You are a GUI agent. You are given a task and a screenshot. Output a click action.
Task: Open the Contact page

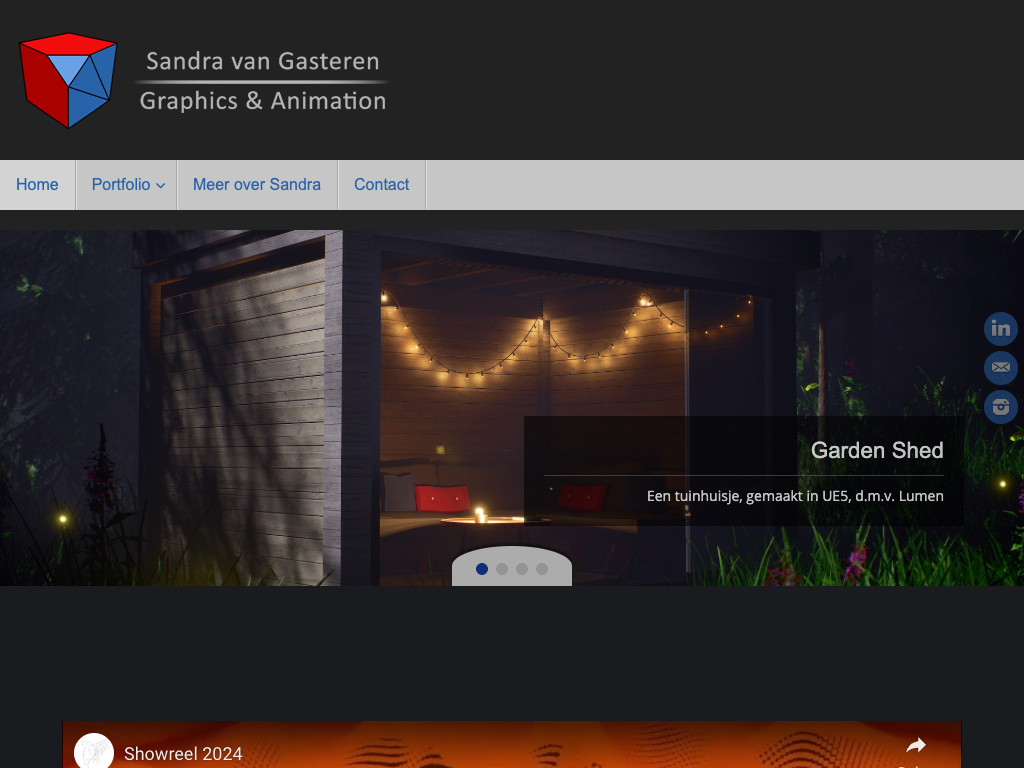(x=381, y=185)
